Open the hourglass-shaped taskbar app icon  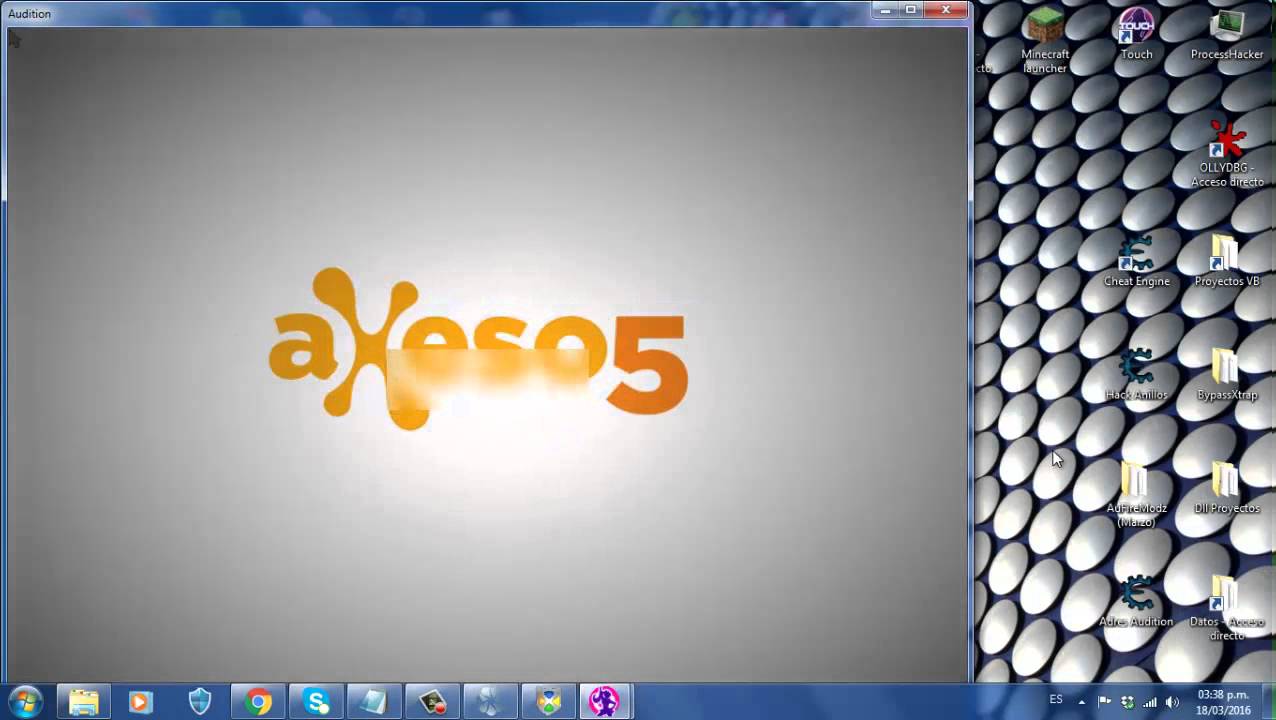tap(549, 702)
